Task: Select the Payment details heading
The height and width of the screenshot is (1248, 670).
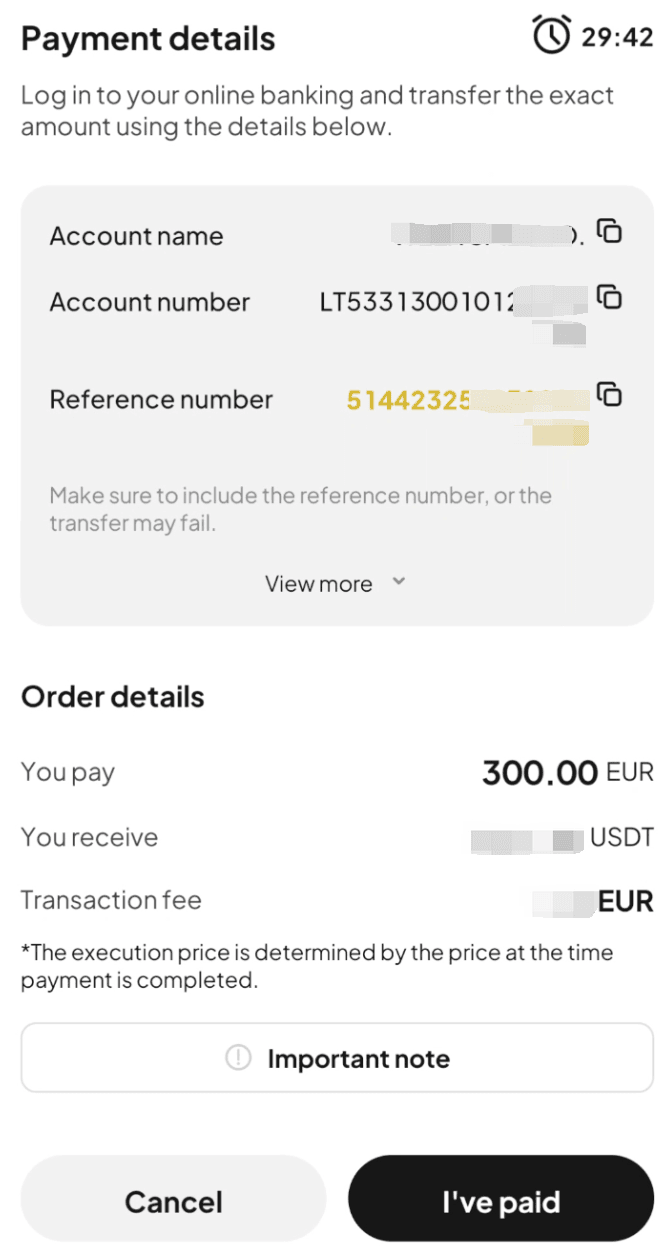Action: 148,39
